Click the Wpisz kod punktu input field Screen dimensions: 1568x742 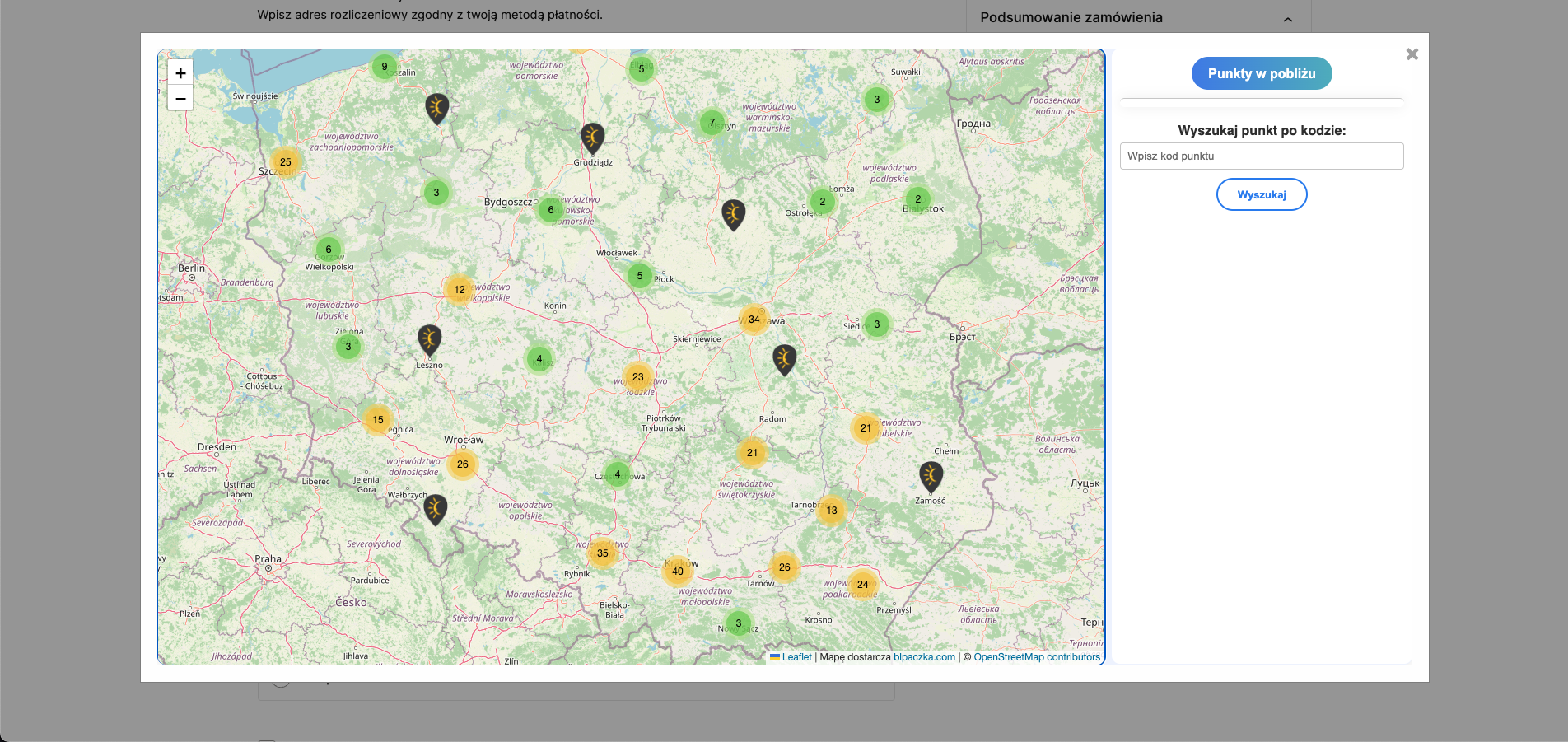(1262, 156)
